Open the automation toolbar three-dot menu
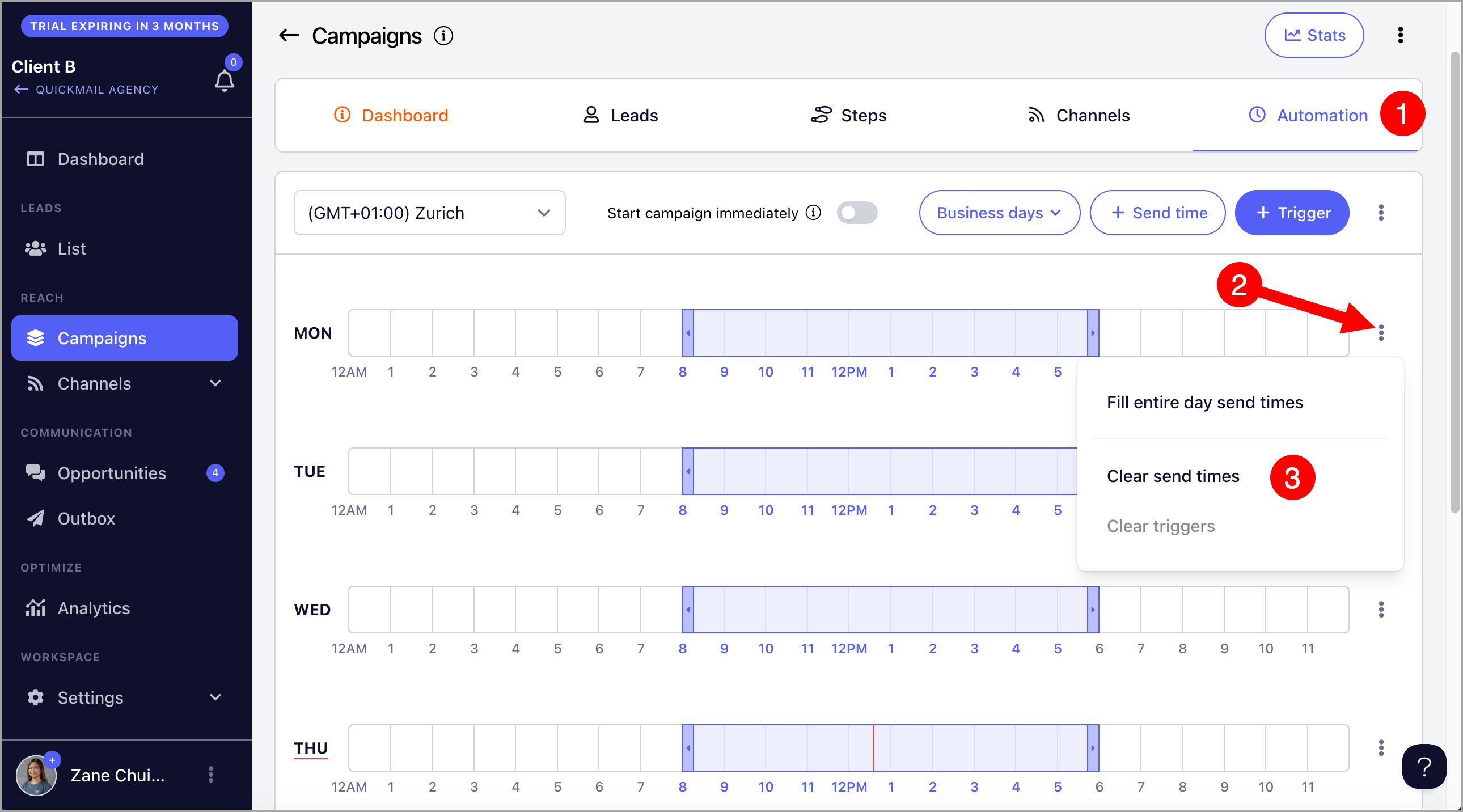 (1381, 213)
